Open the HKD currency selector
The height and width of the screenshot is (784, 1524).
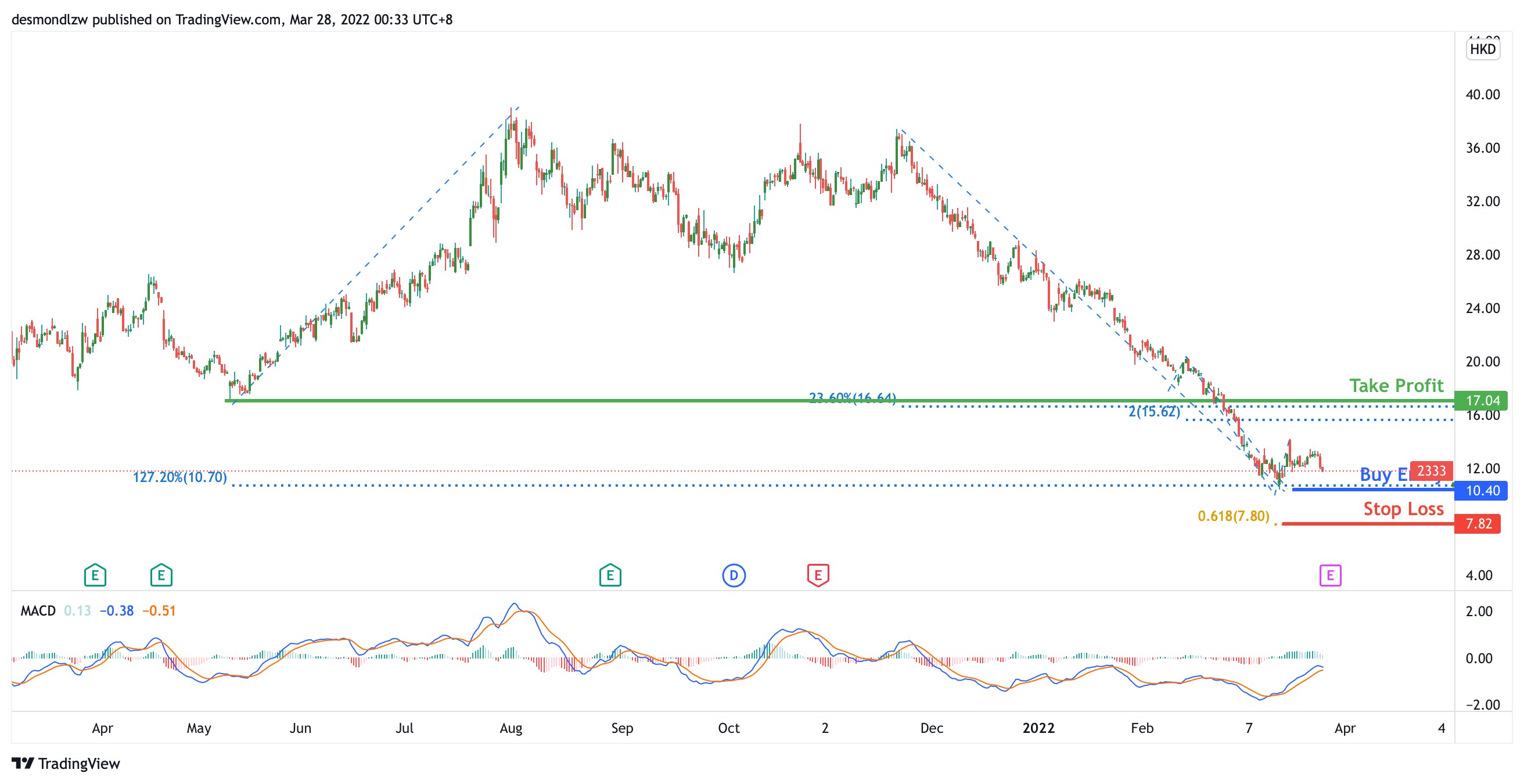click(x=1483, y=49)
